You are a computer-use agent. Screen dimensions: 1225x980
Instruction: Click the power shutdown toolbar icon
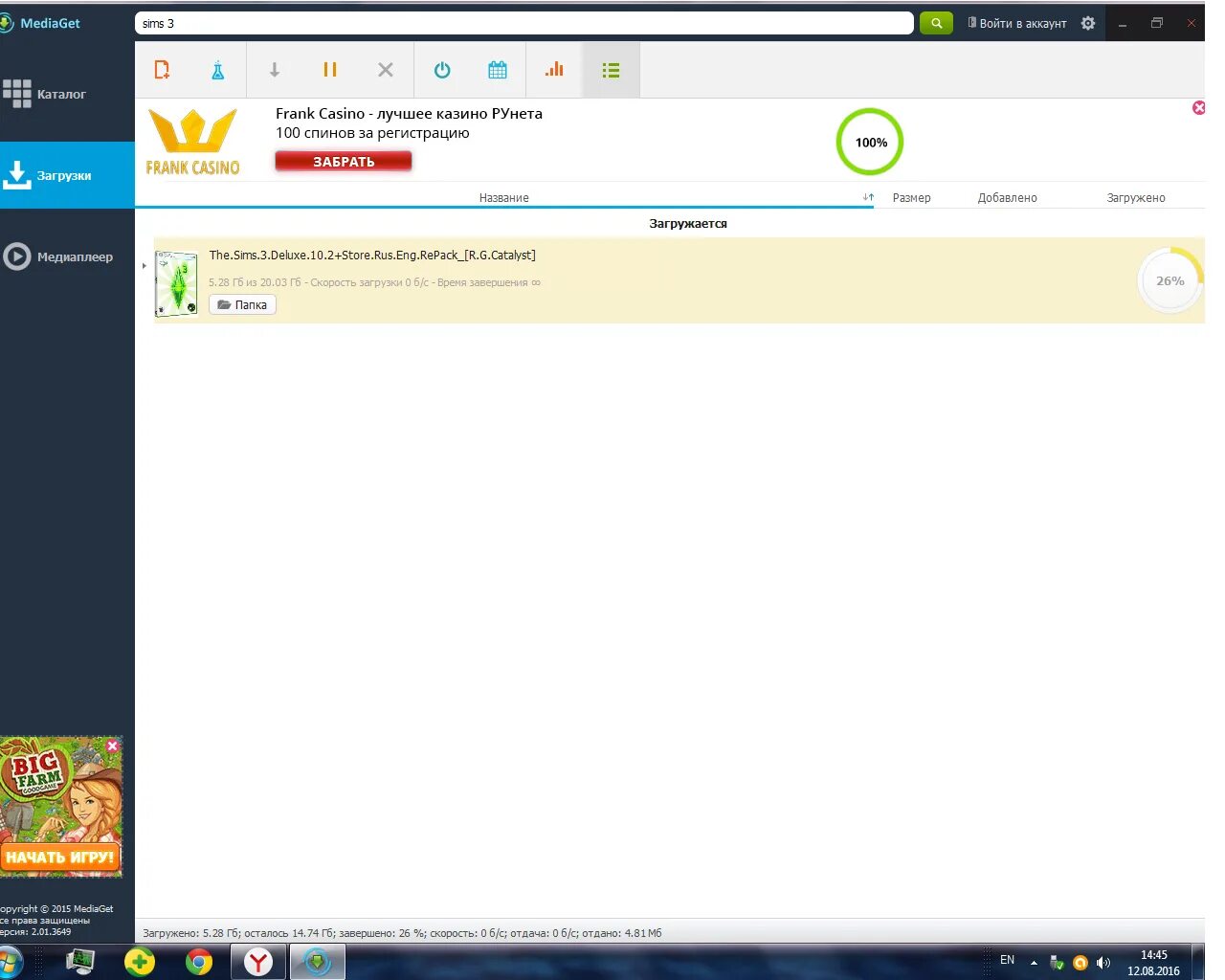click(x=442, y=70)
